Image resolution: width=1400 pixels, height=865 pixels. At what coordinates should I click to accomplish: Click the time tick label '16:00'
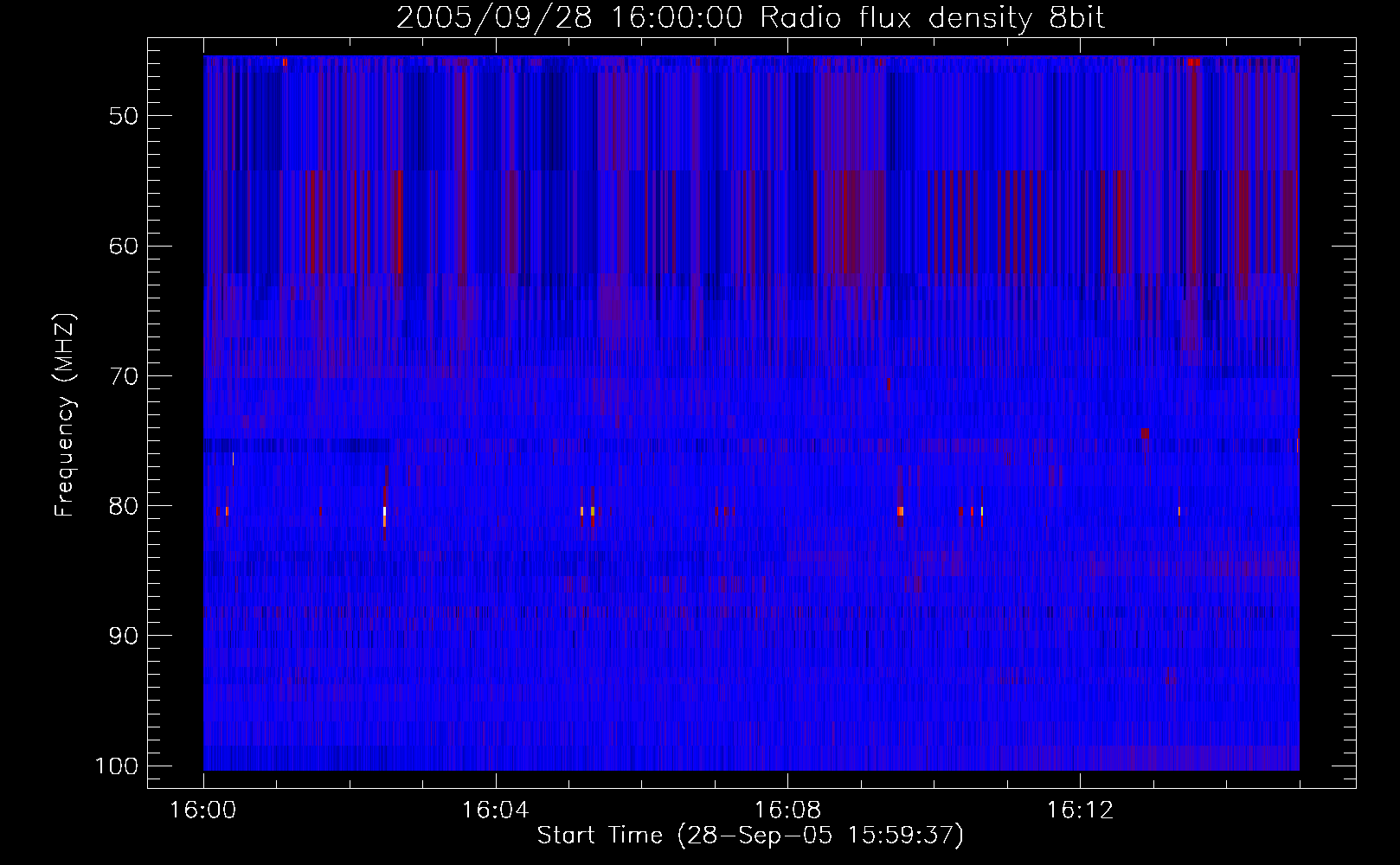click(x=203, y=811)
